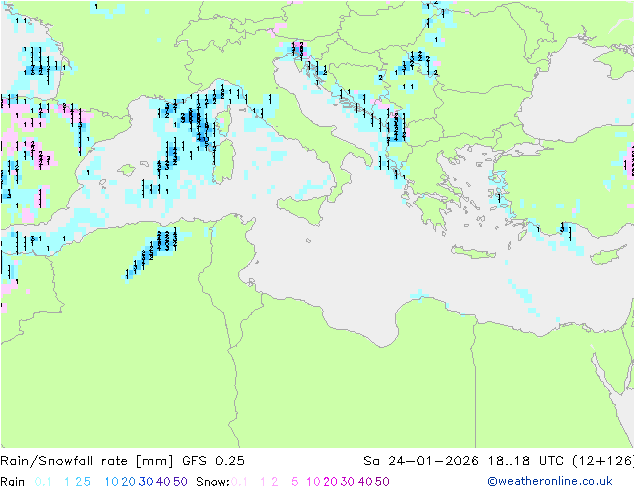Click the 'Rain/Snowfall rate [mm] GFS 0.25' title
This screenshot has height=490, width=634.
coord(122,460)
